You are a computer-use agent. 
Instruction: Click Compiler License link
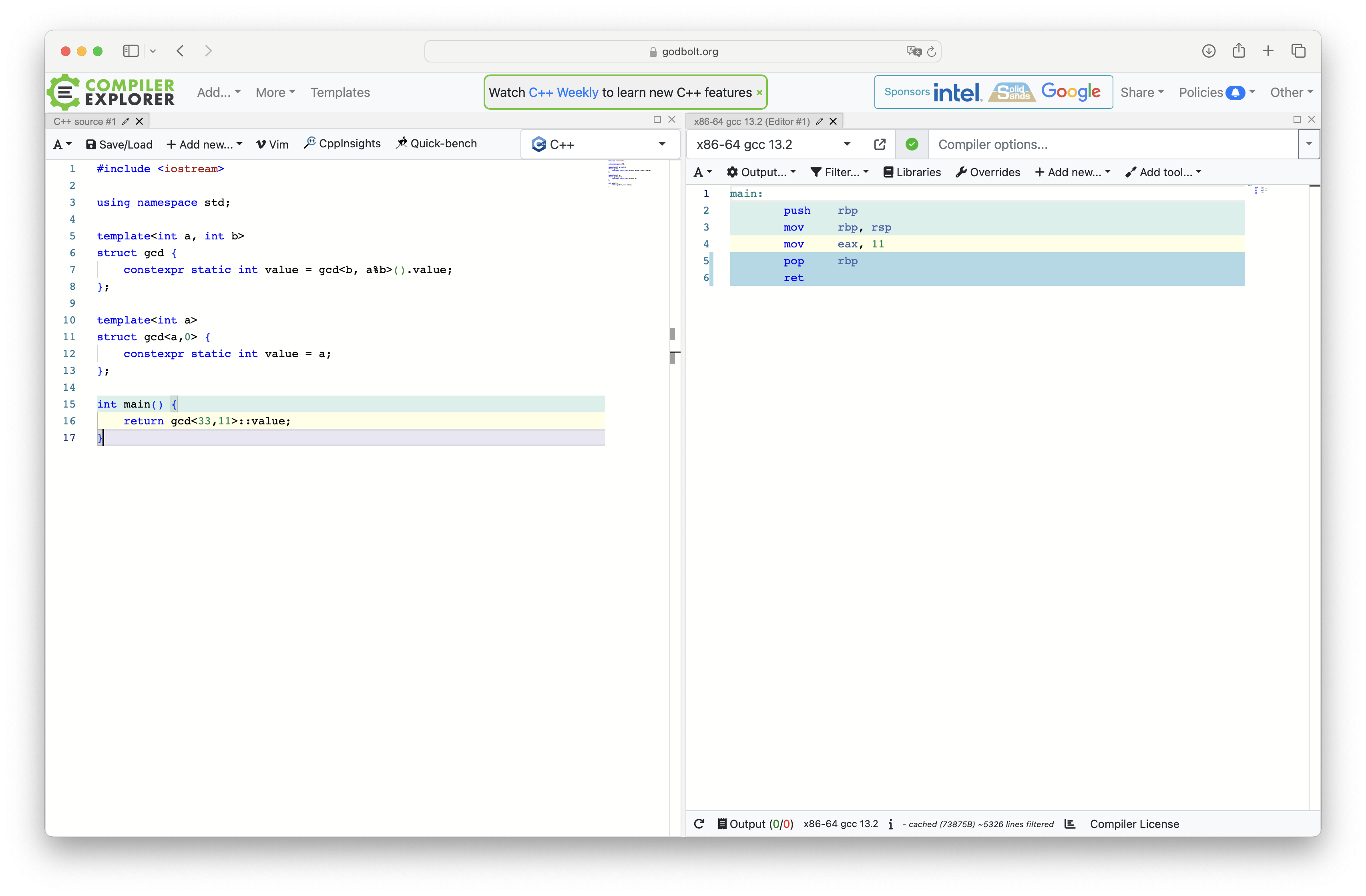1134,824
